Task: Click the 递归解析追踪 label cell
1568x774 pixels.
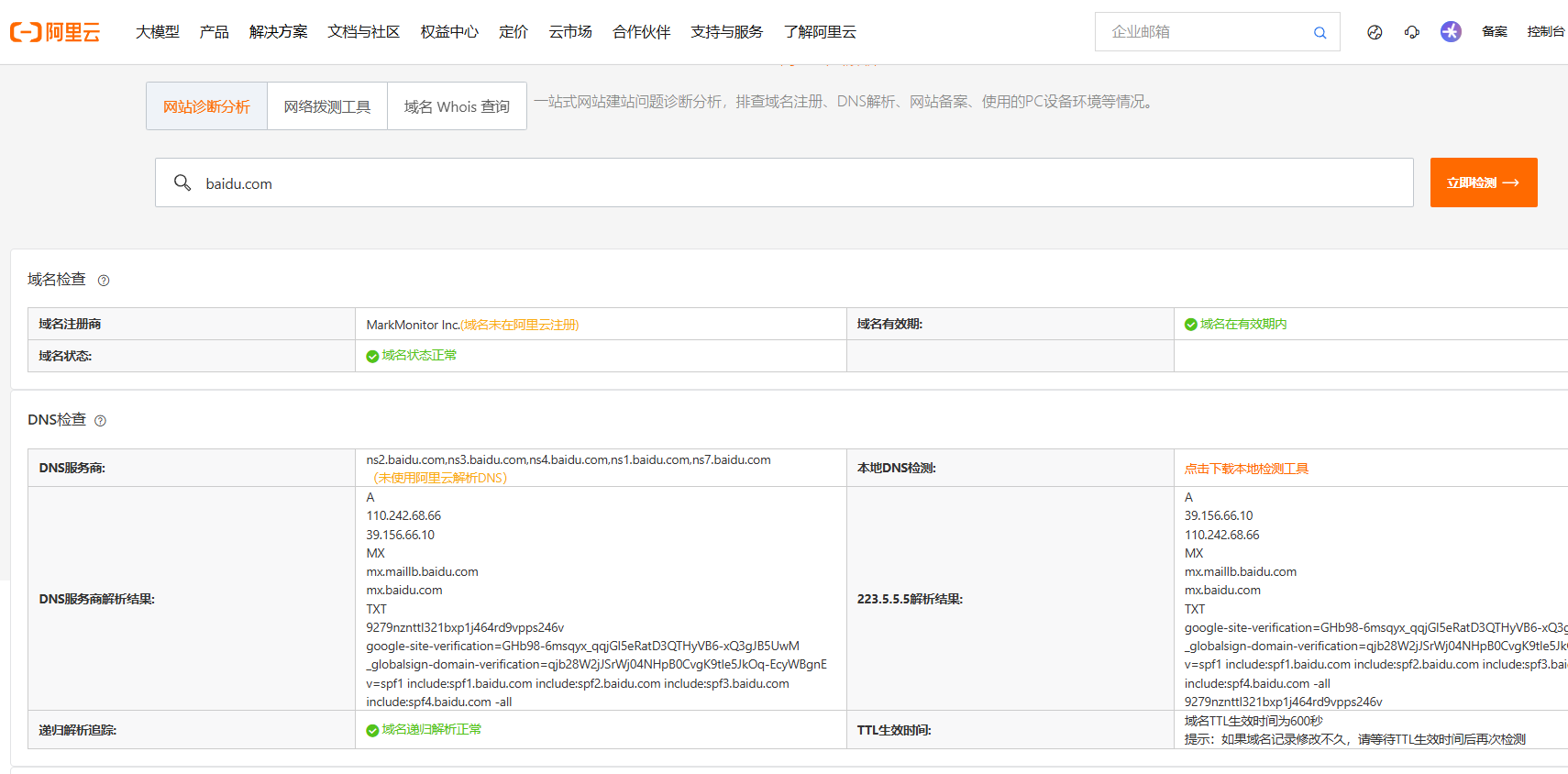Action: point(192,730)
